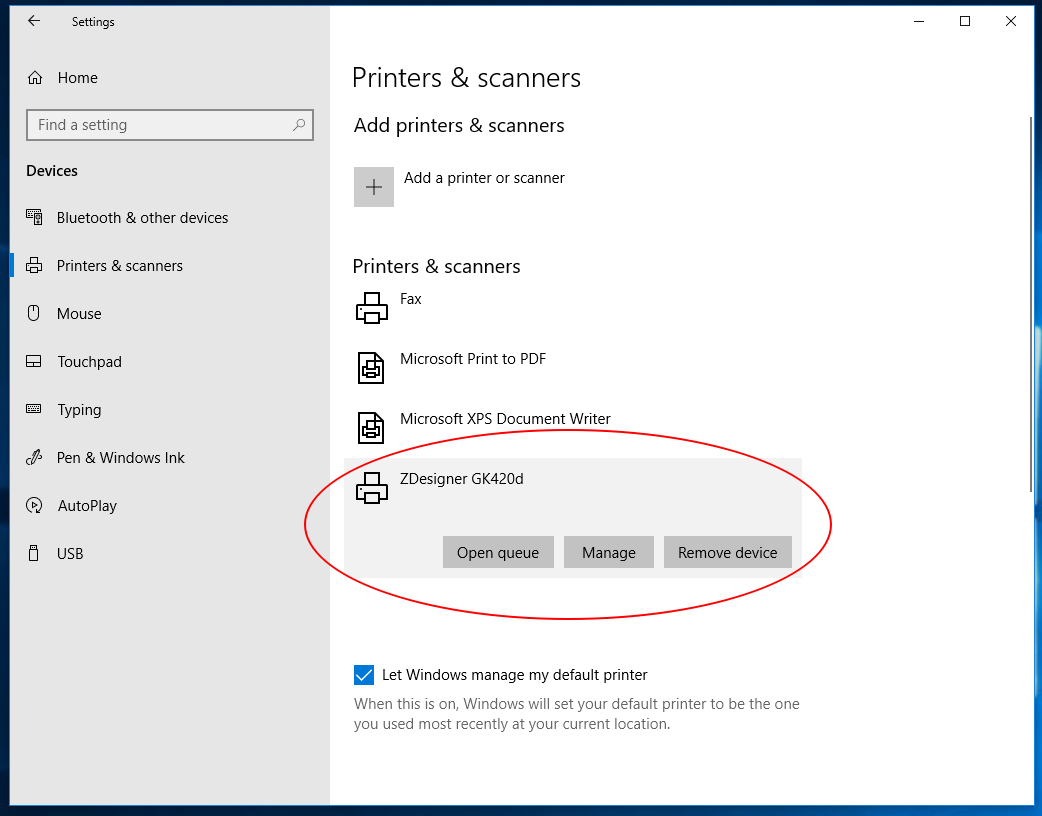Open the Touchpad settings icon
The width and height of the screenshot is (1042, 816).
[36, 361]
